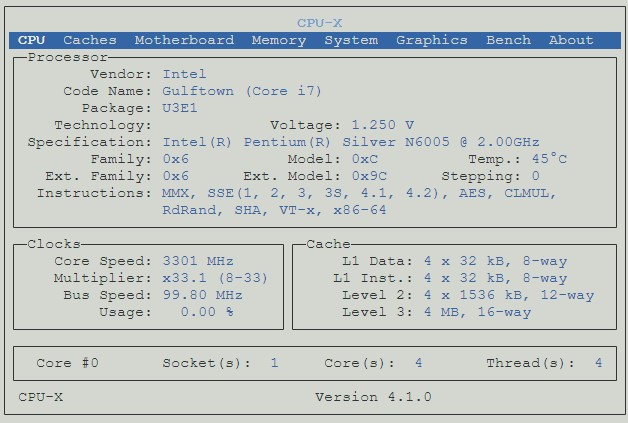This screenshot has height=423, width=628.
Task: Click the Family value 0x6
Action: 175,159
